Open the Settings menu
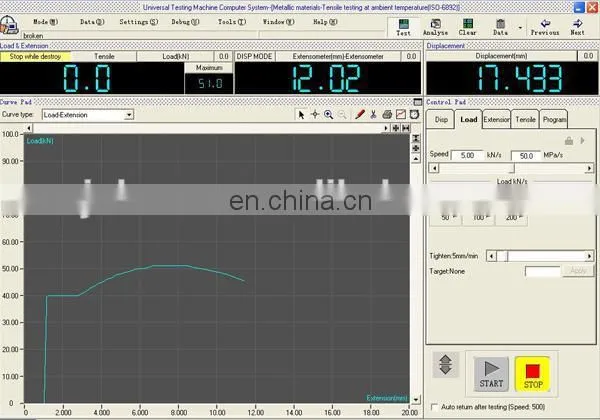This screenshot has height=420, width=600. coord(139,22)
